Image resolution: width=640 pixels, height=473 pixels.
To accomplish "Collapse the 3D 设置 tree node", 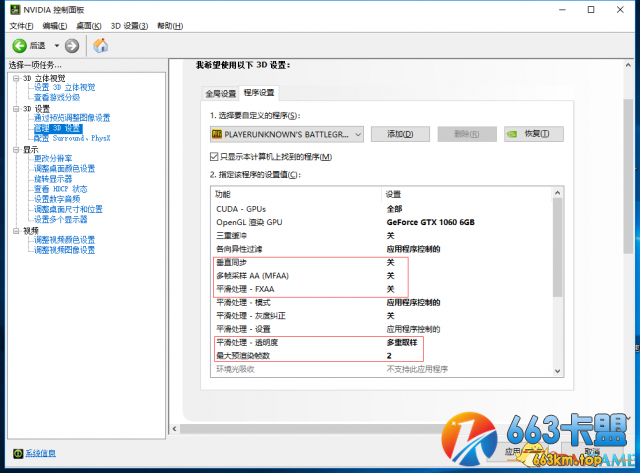I will [16, 109].
